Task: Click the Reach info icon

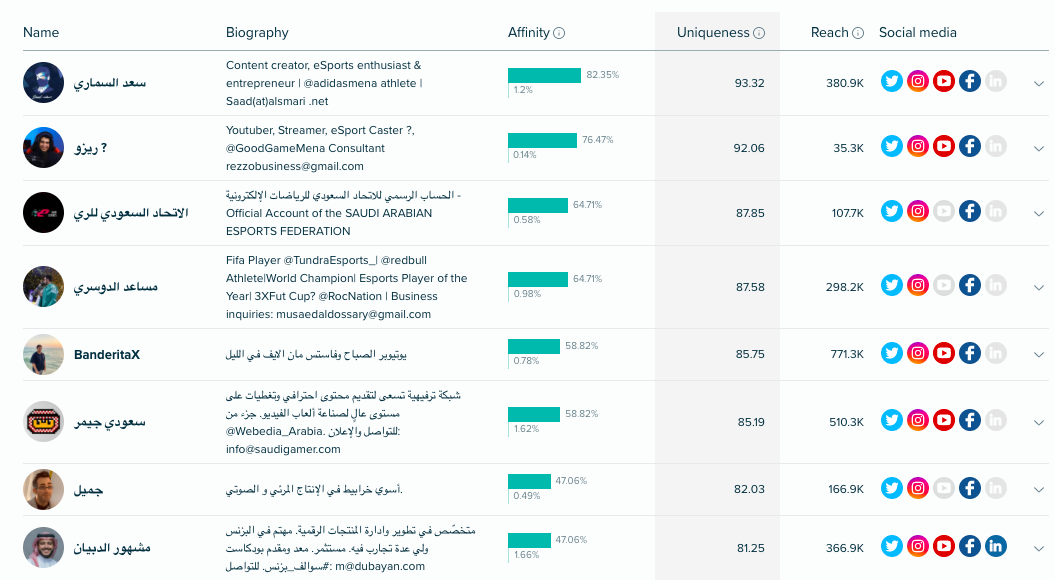Action: point(858,33)
